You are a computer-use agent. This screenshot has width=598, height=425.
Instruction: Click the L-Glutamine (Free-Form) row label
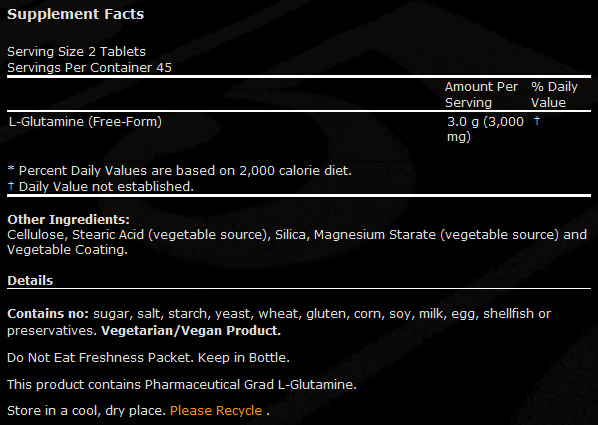(x=85, y=122)
